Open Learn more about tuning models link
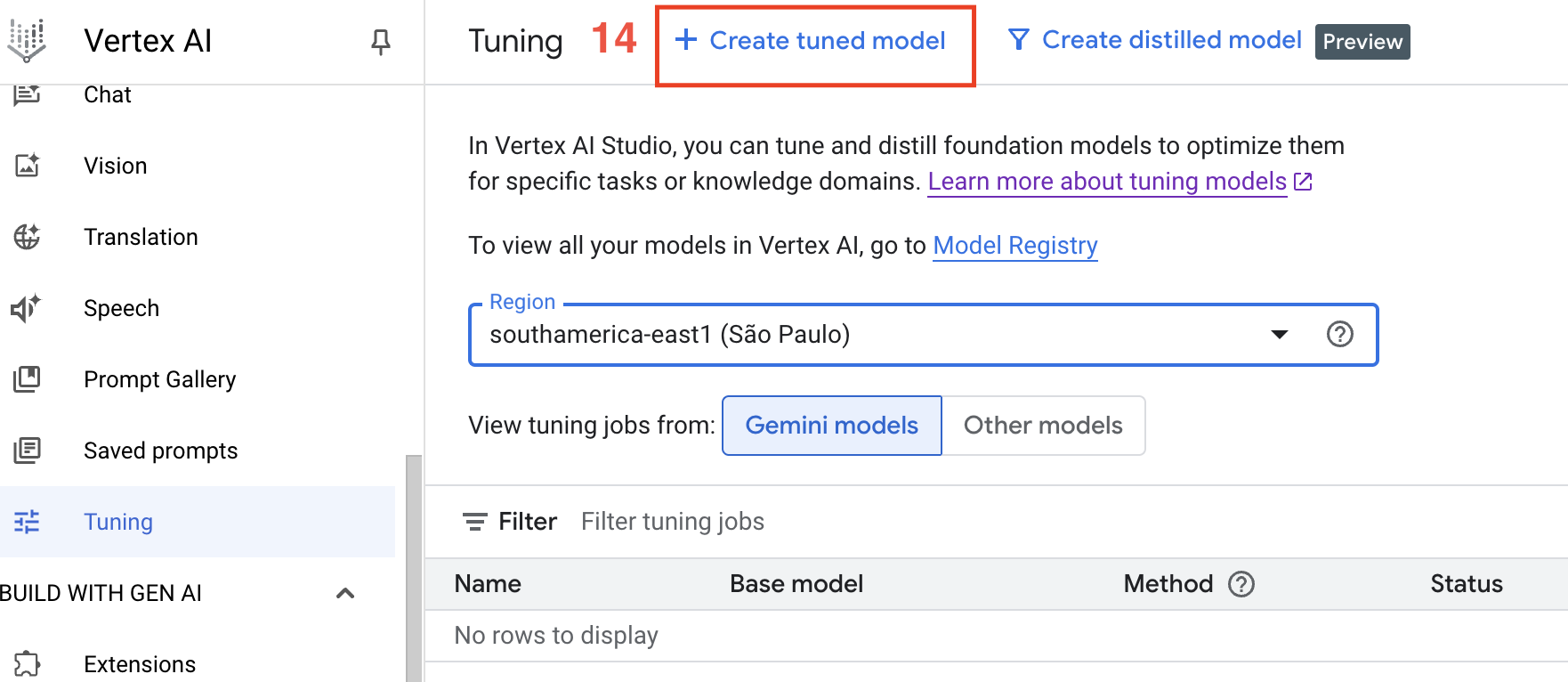 (x=1107, y=182)
